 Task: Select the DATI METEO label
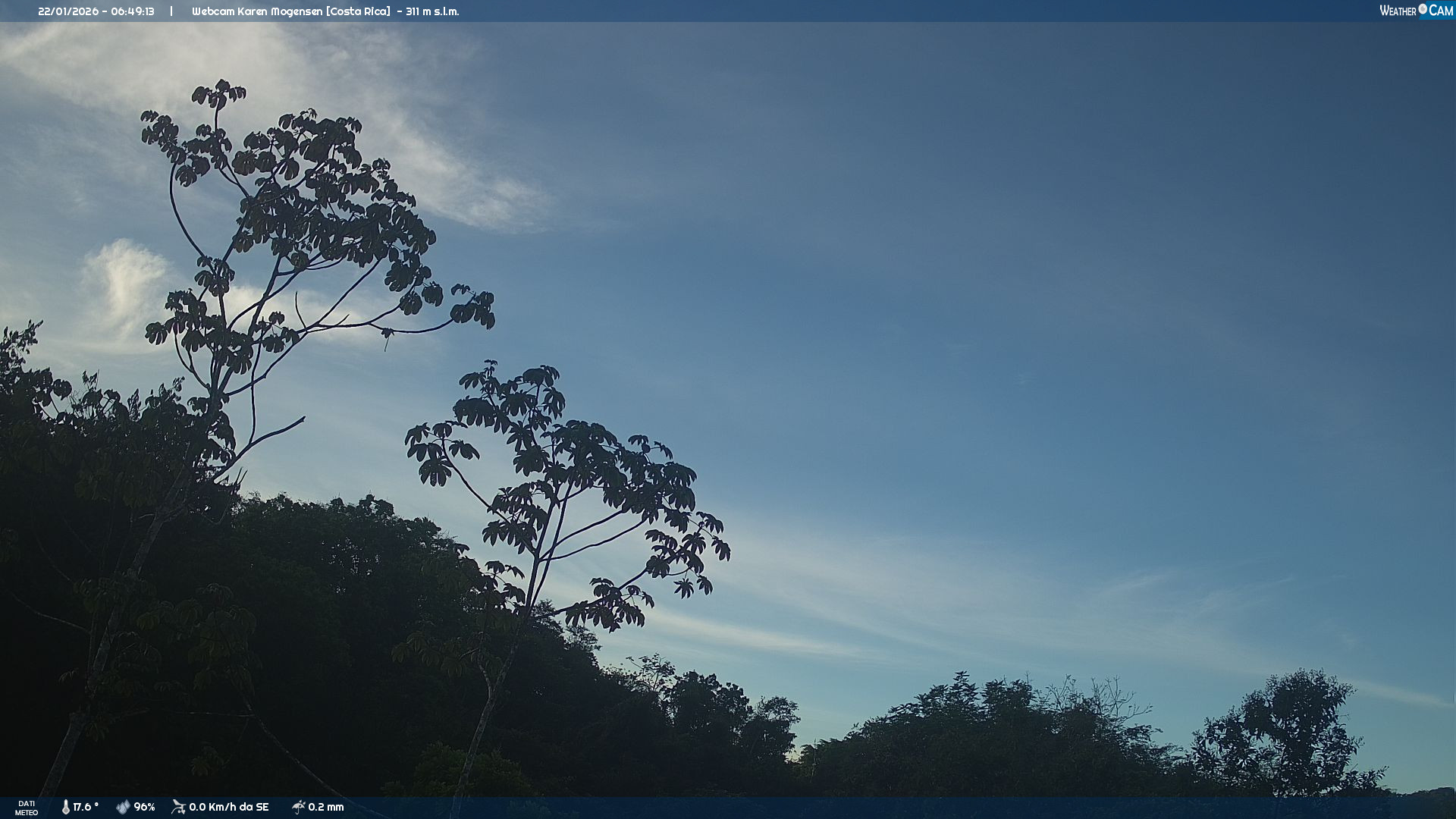click(x=27, y=808)
